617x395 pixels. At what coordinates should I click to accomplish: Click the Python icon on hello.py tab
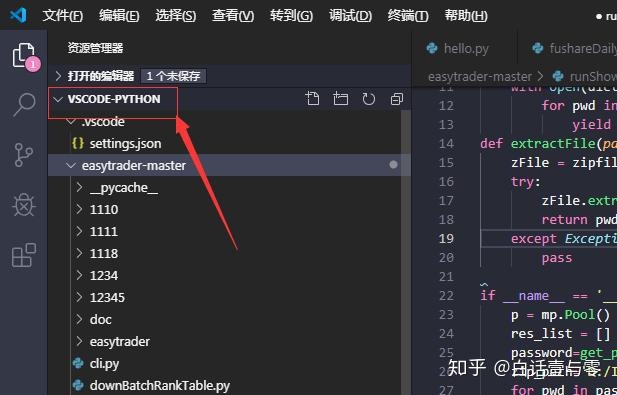click(x=432, y=48)
